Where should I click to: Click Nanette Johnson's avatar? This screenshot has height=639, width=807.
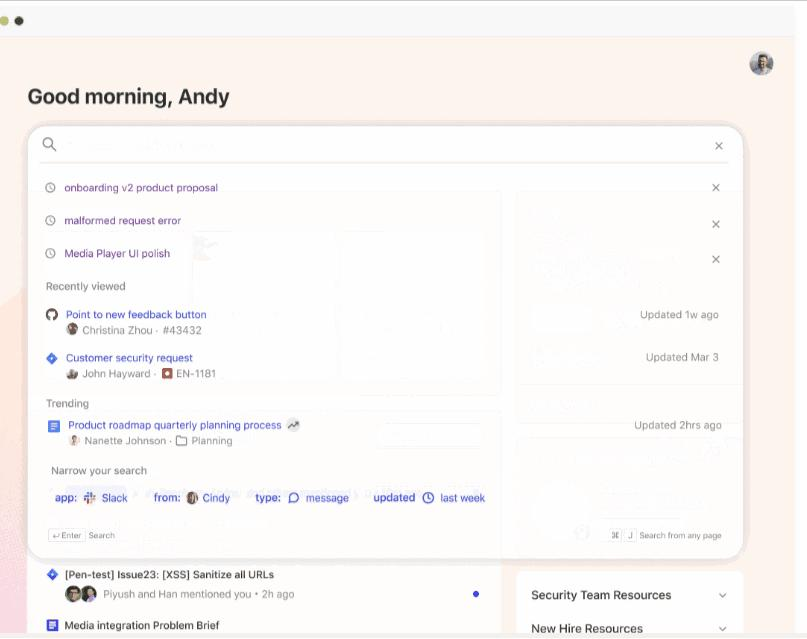point(74,440)
